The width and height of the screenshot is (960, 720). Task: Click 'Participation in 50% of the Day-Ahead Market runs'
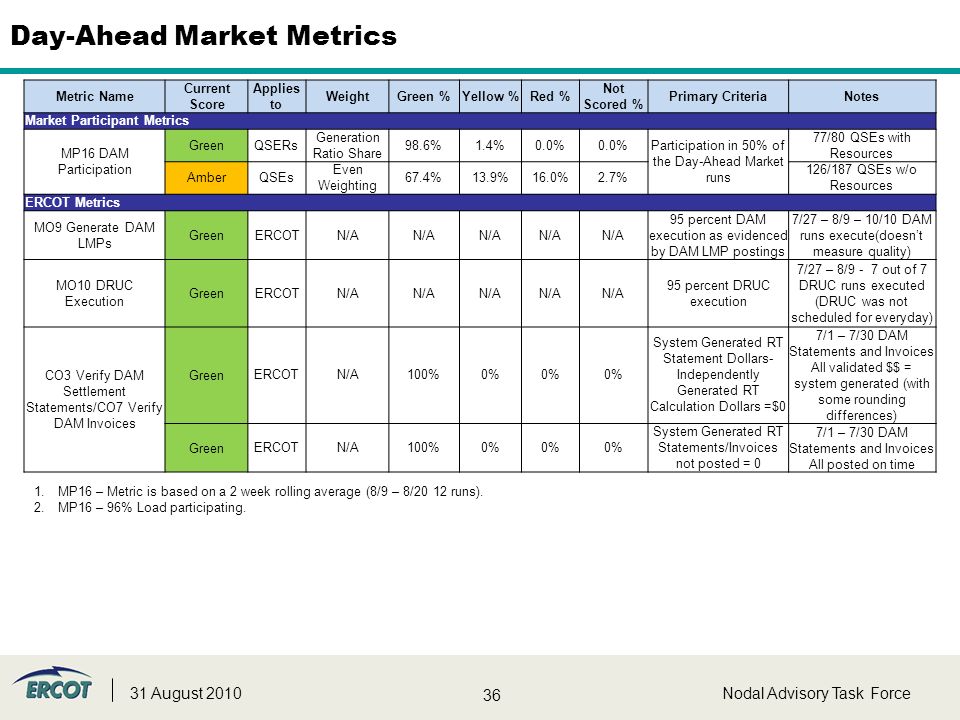[x=718, y=162]
